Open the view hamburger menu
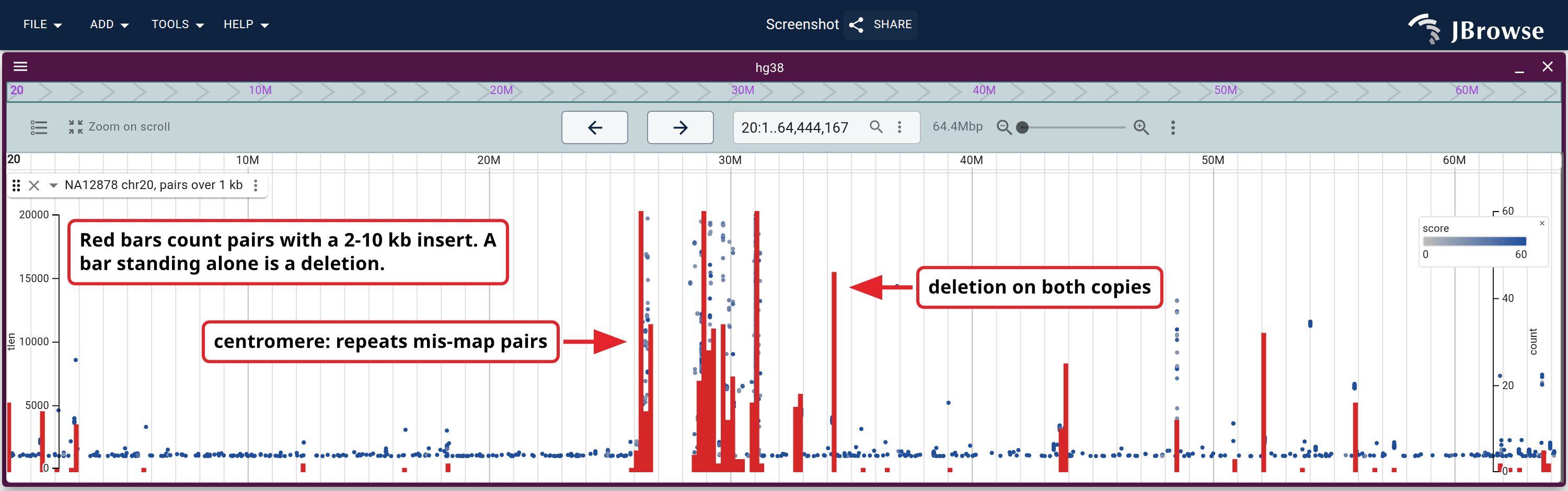 [21, 66]
